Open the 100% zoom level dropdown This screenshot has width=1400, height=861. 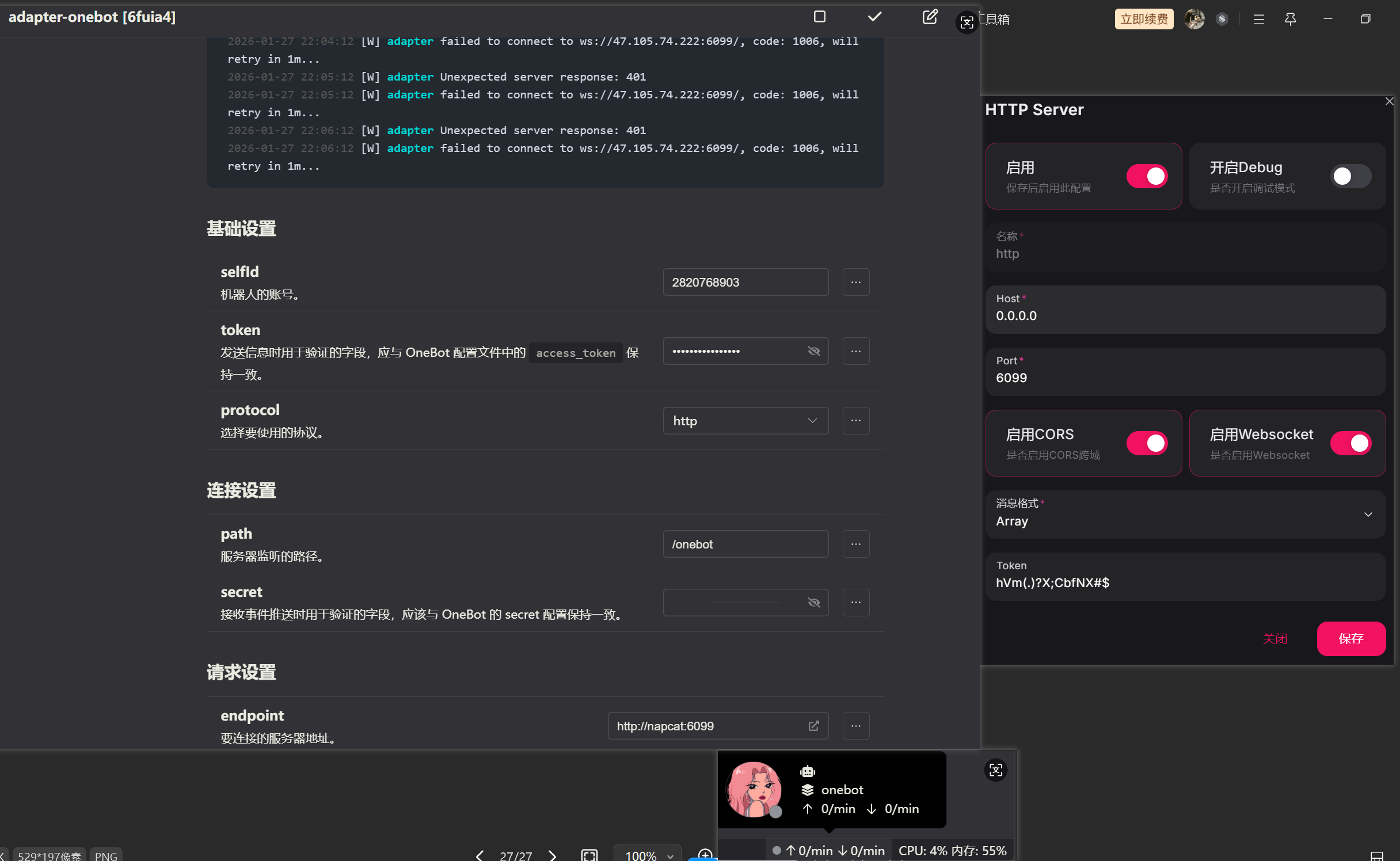point(648,855)
